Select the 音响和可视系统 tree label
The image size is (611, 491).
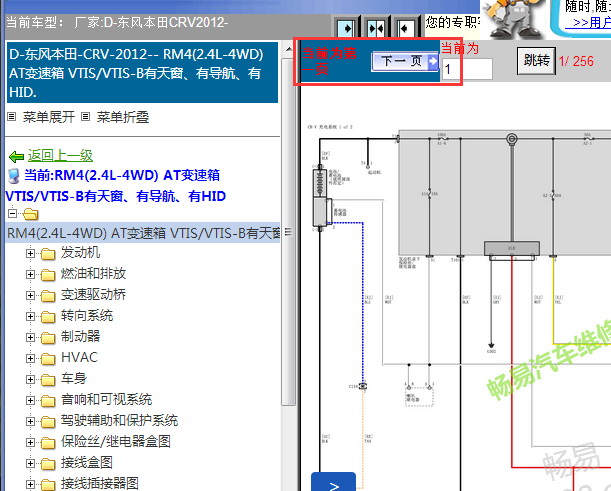[x=106, y=399]
